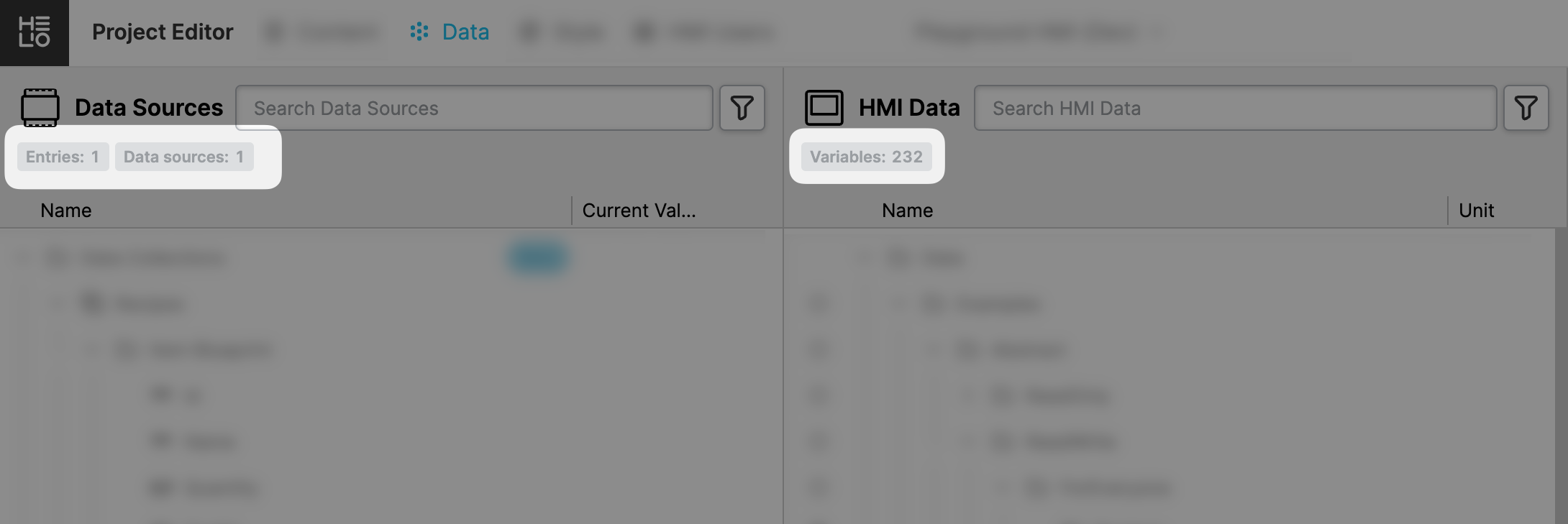Screen dimensions: 1568x524
Task: Click the HMI Data panel icon
Action: 824,108
